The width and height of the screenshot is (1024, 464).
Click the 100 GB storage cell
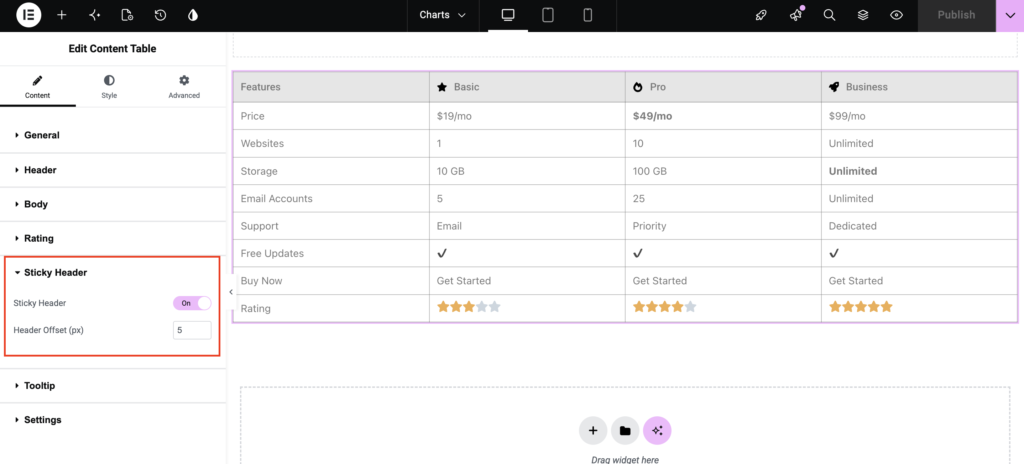coord(723,171)
